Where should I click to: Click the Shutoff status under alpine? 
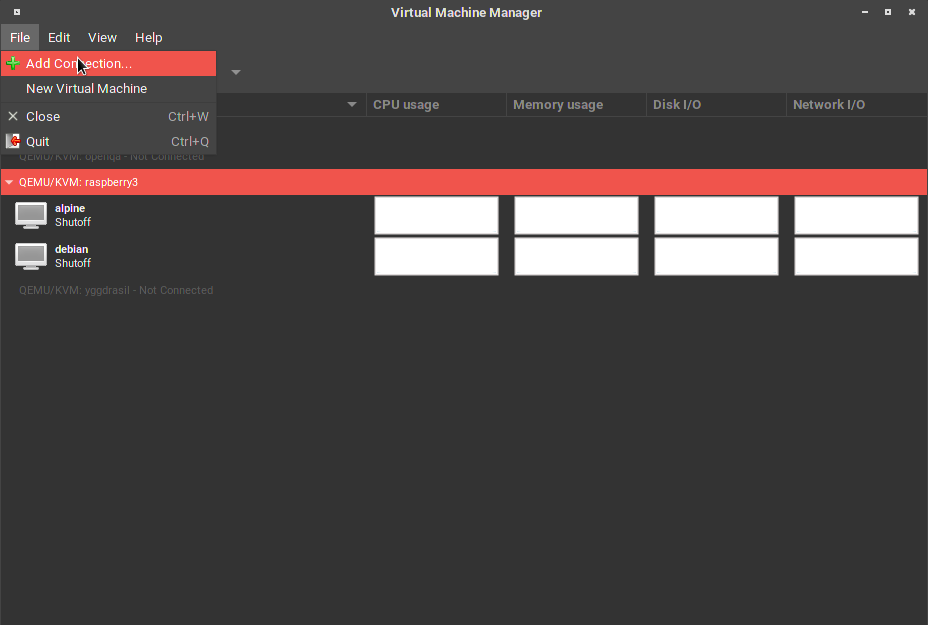(73, 223)
